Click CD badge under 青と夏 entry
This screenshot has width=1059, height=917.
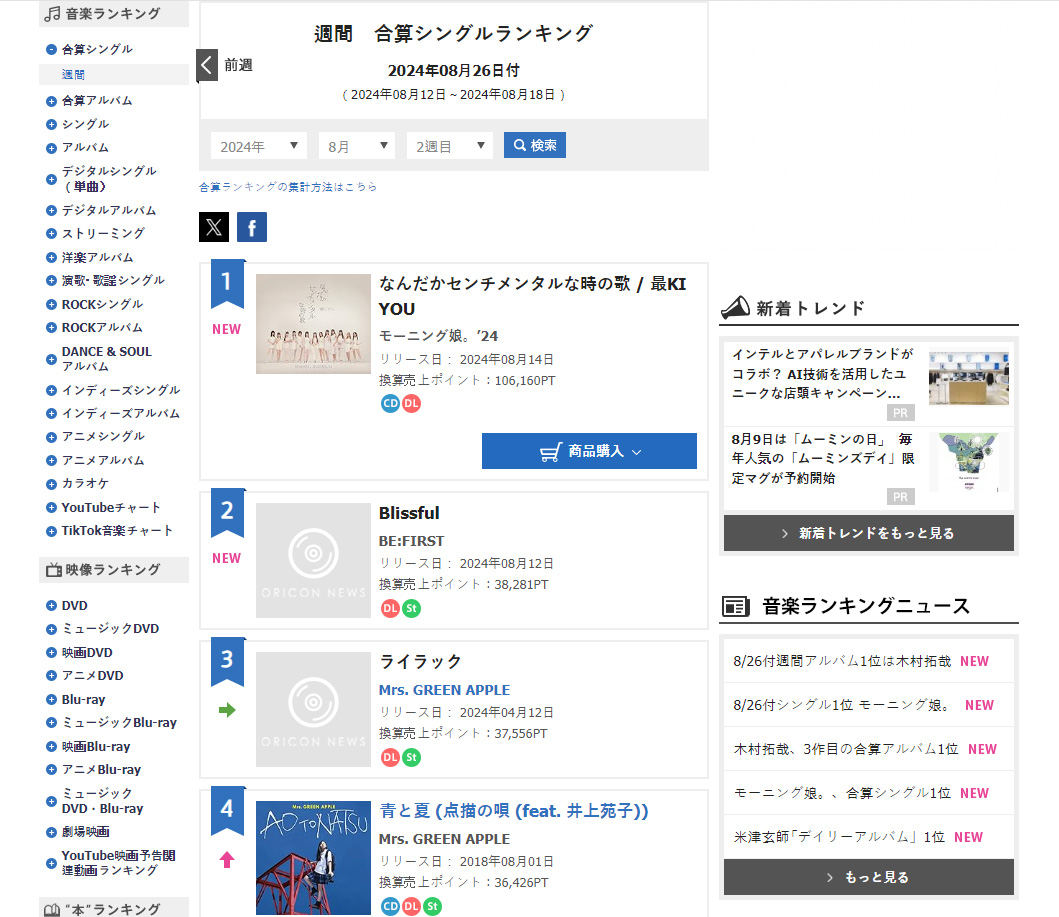coord(390,906)
